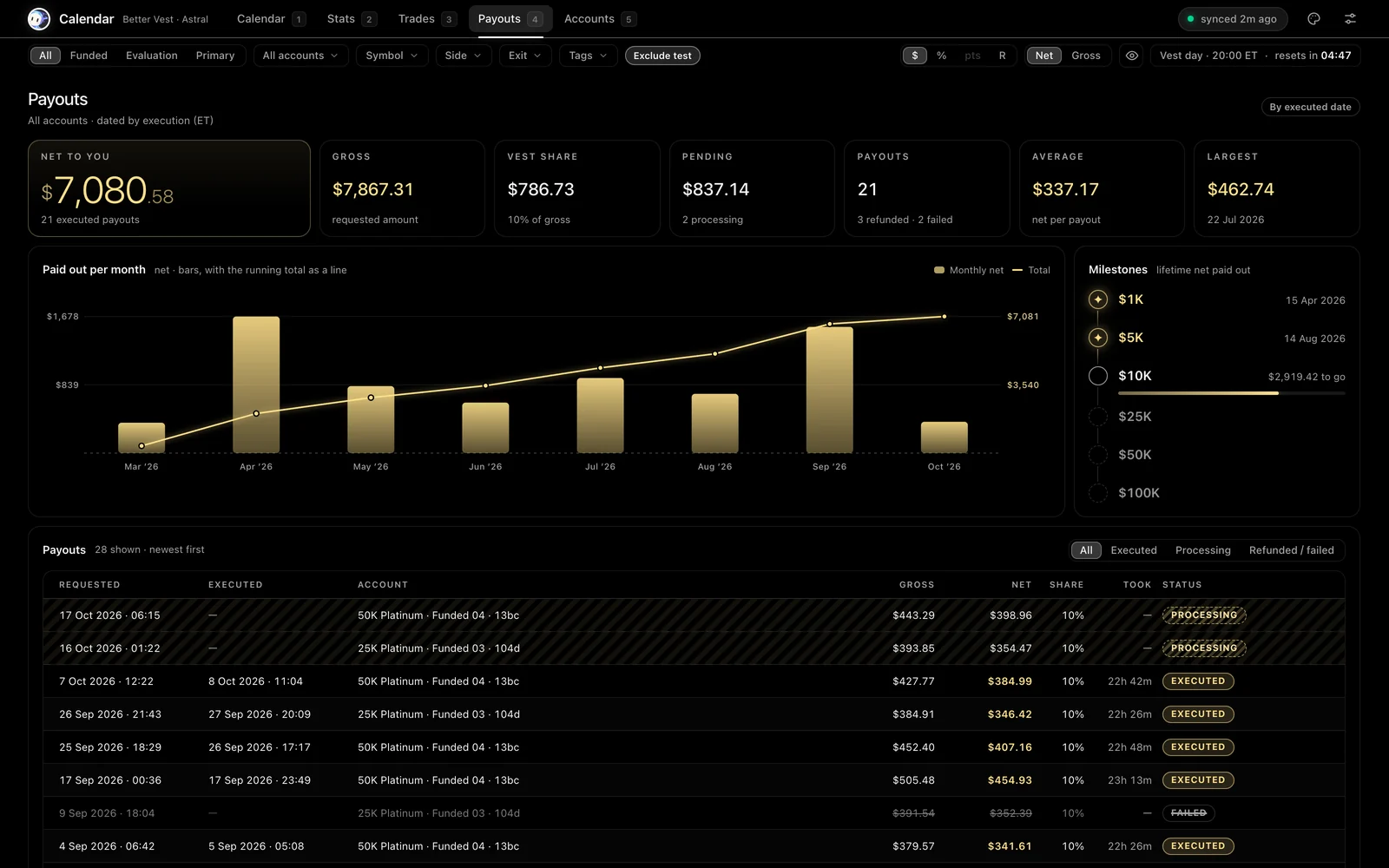Screen dimensions: 1389x868
Task: Click the $10K milestone circle icon
Action: coord(1098,376)
